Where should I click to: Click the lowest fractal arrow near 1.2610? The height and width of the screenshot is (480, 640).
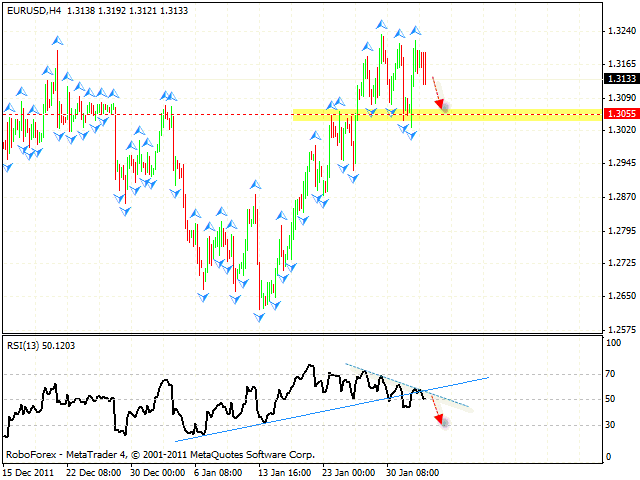coord(260,317)
